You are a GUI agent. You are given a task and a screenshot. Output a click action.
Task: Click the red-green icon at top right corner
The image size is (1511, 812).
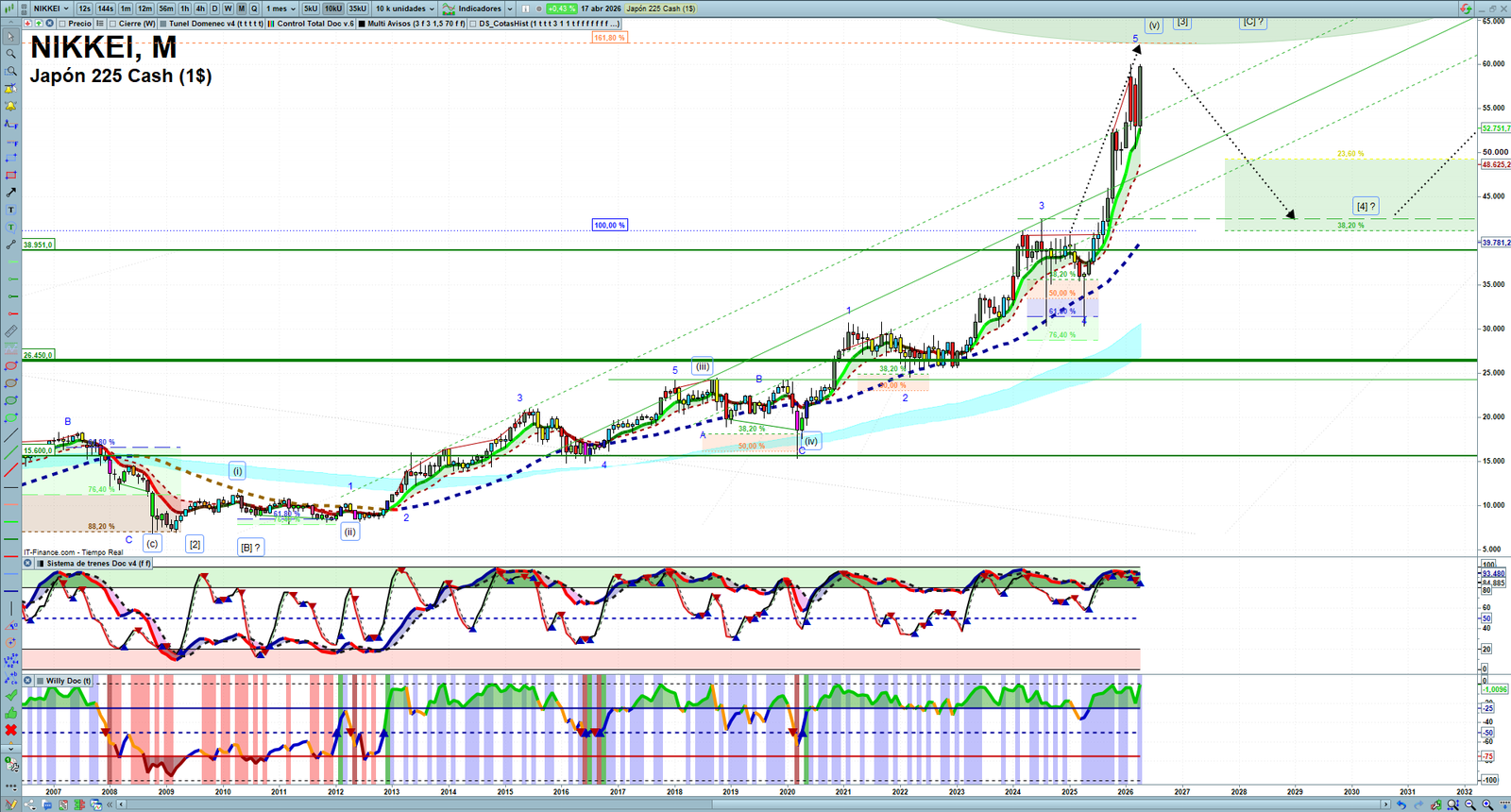[x=1465, y=8]
